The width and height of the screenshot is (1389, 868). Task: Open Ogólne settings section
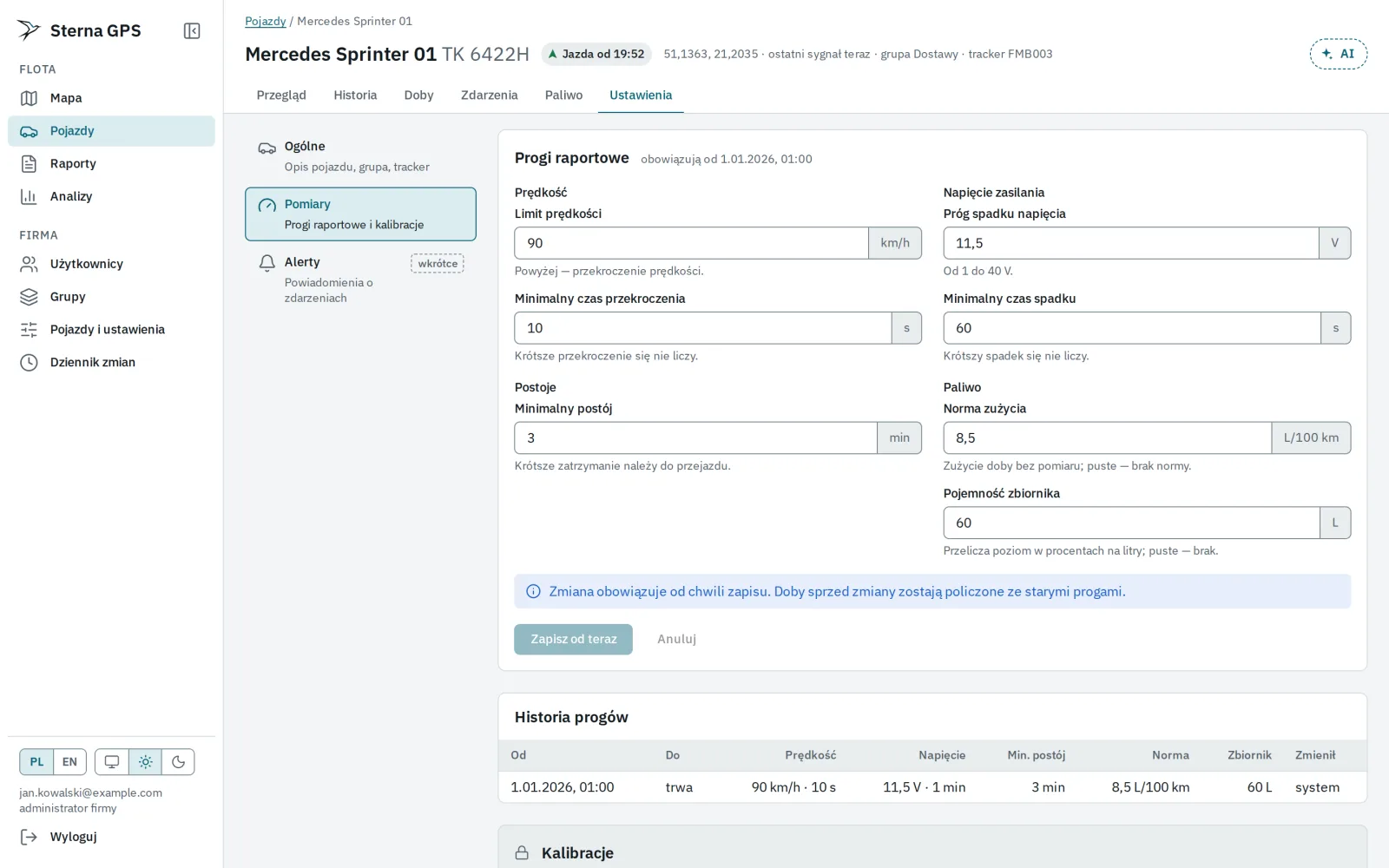(x=360, y=156)
